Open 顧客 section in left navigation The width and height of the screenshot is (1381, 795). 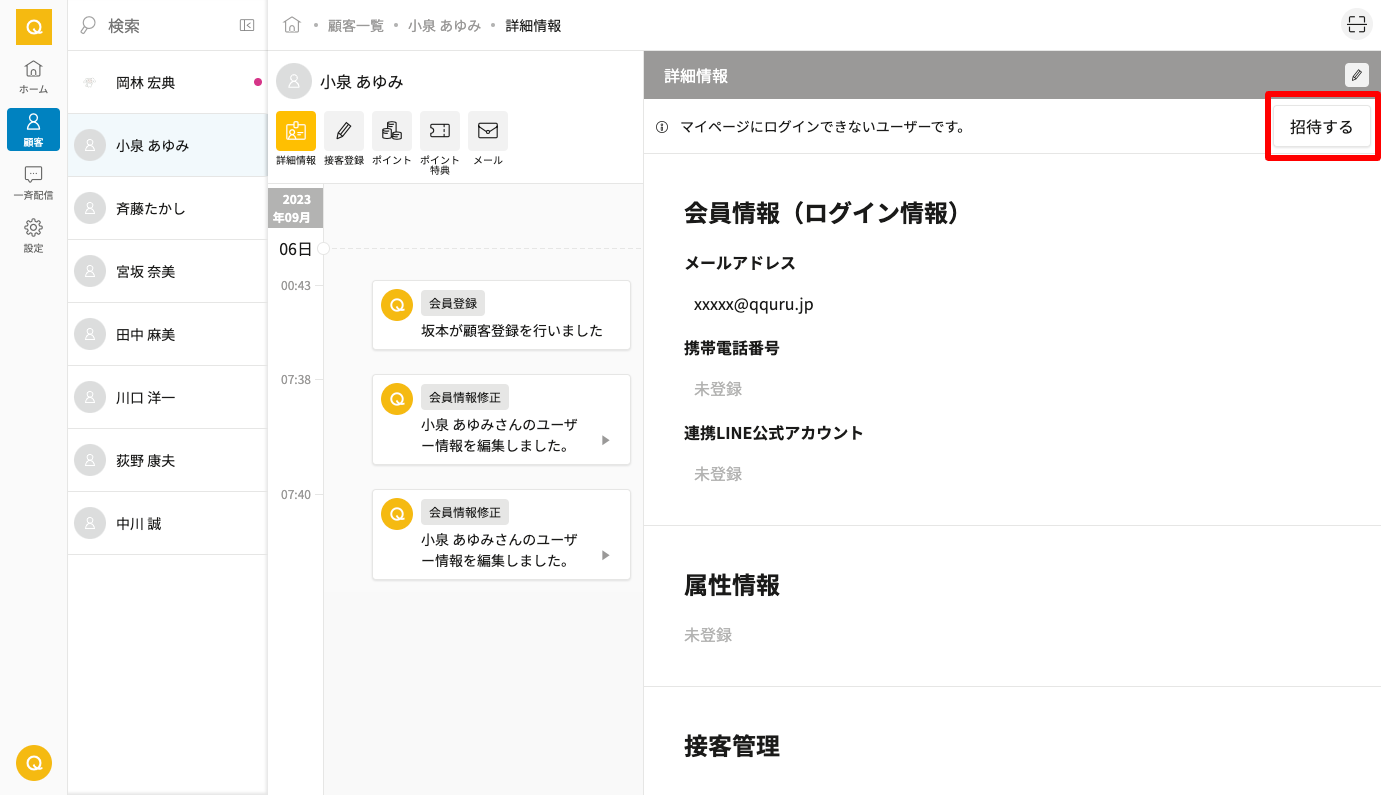pyautogui.click(x=33, y=129)
